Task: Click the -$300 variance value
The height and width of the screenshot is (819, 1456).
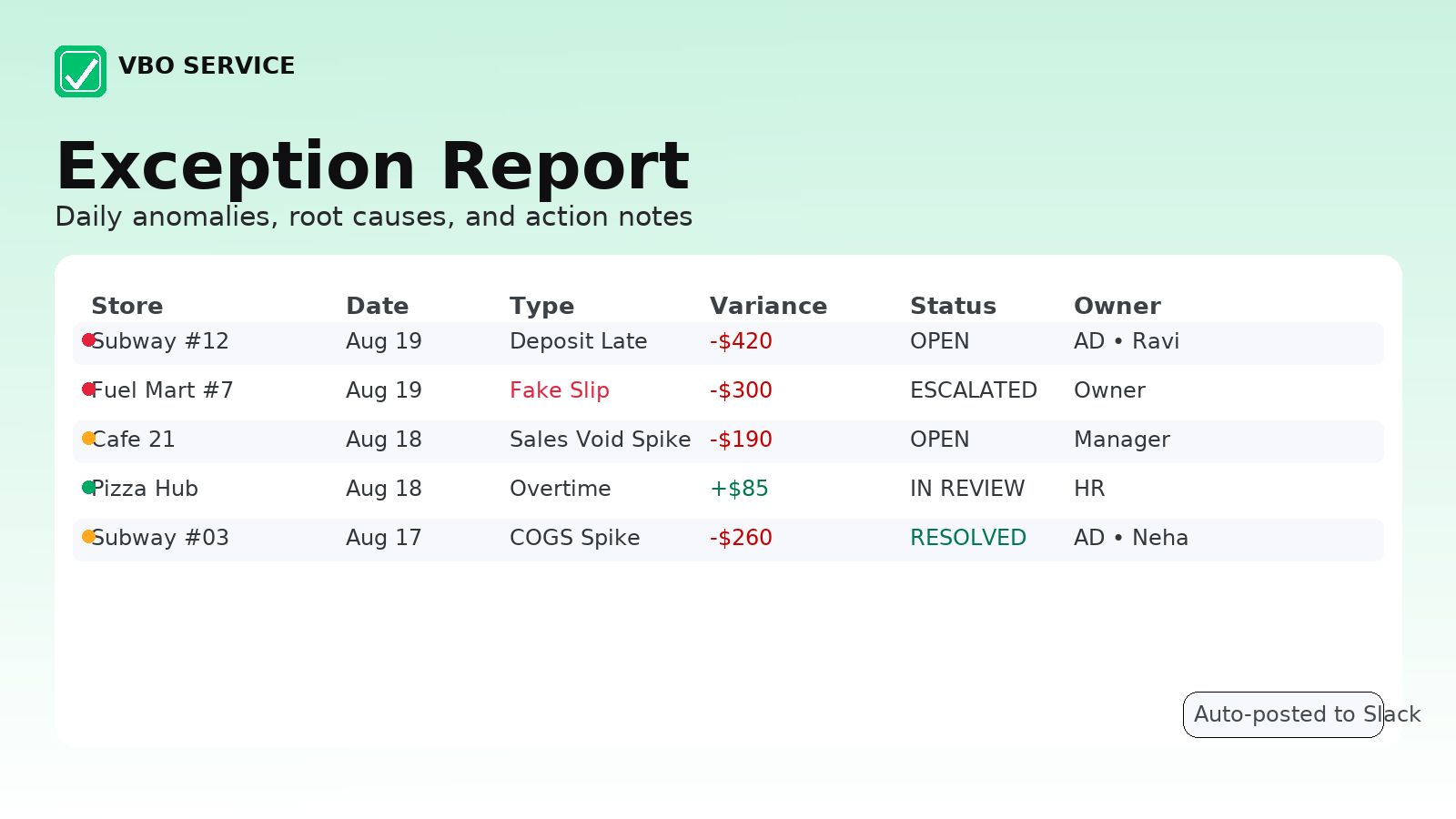Action: pos(741,390)
